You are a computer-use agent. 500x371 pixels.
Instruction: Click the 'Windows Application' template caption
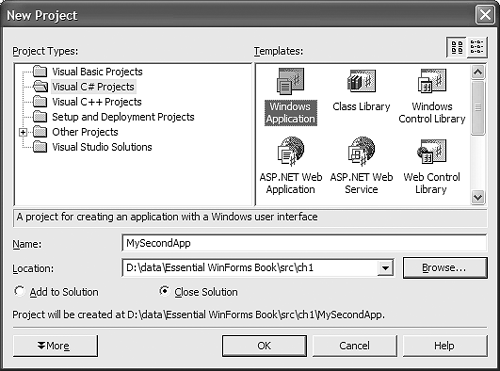tap(290, 113)
